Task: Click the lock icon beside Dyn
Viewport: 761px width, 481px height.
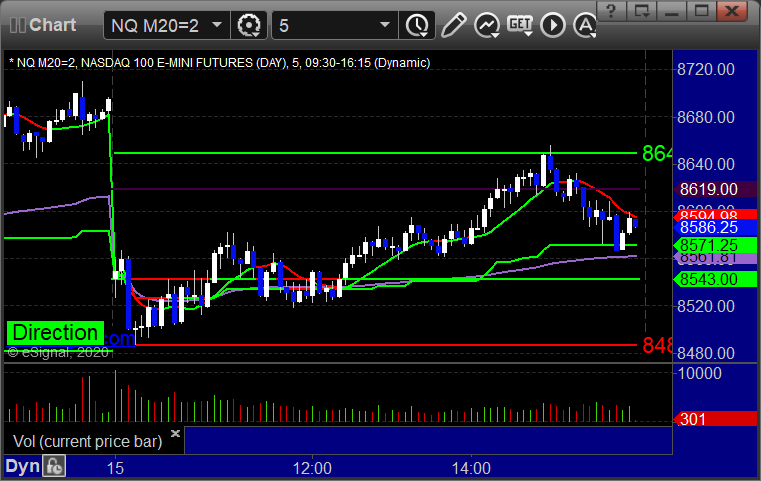Action: click(x=54, y=466)
